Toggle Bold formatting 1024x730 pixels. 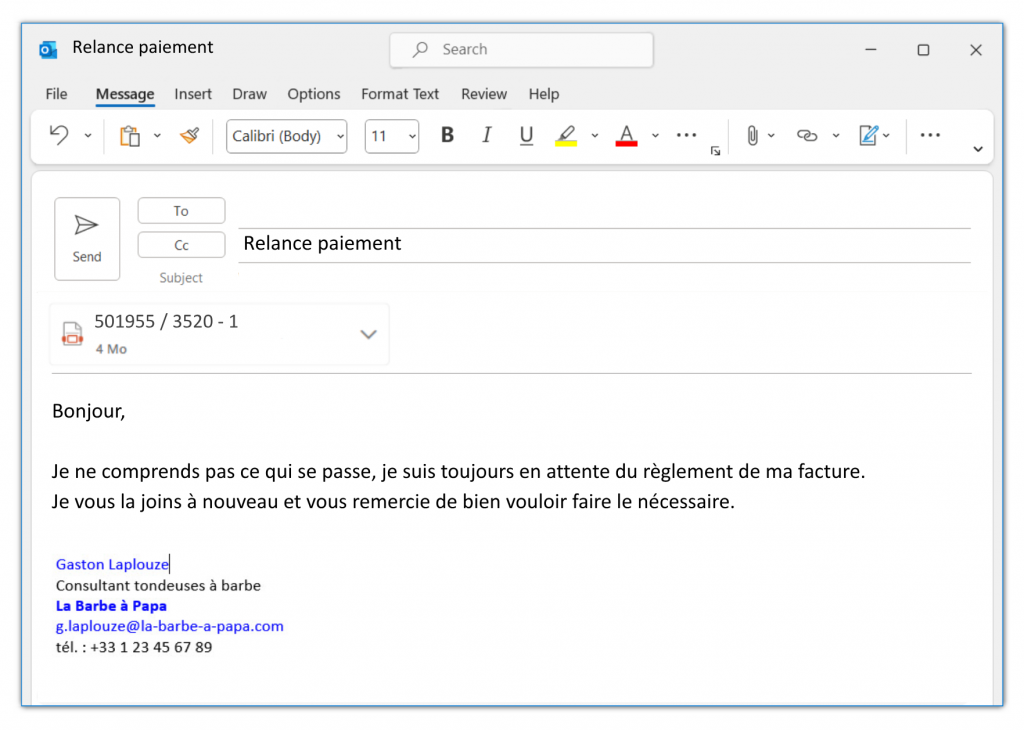coord(447,136)
